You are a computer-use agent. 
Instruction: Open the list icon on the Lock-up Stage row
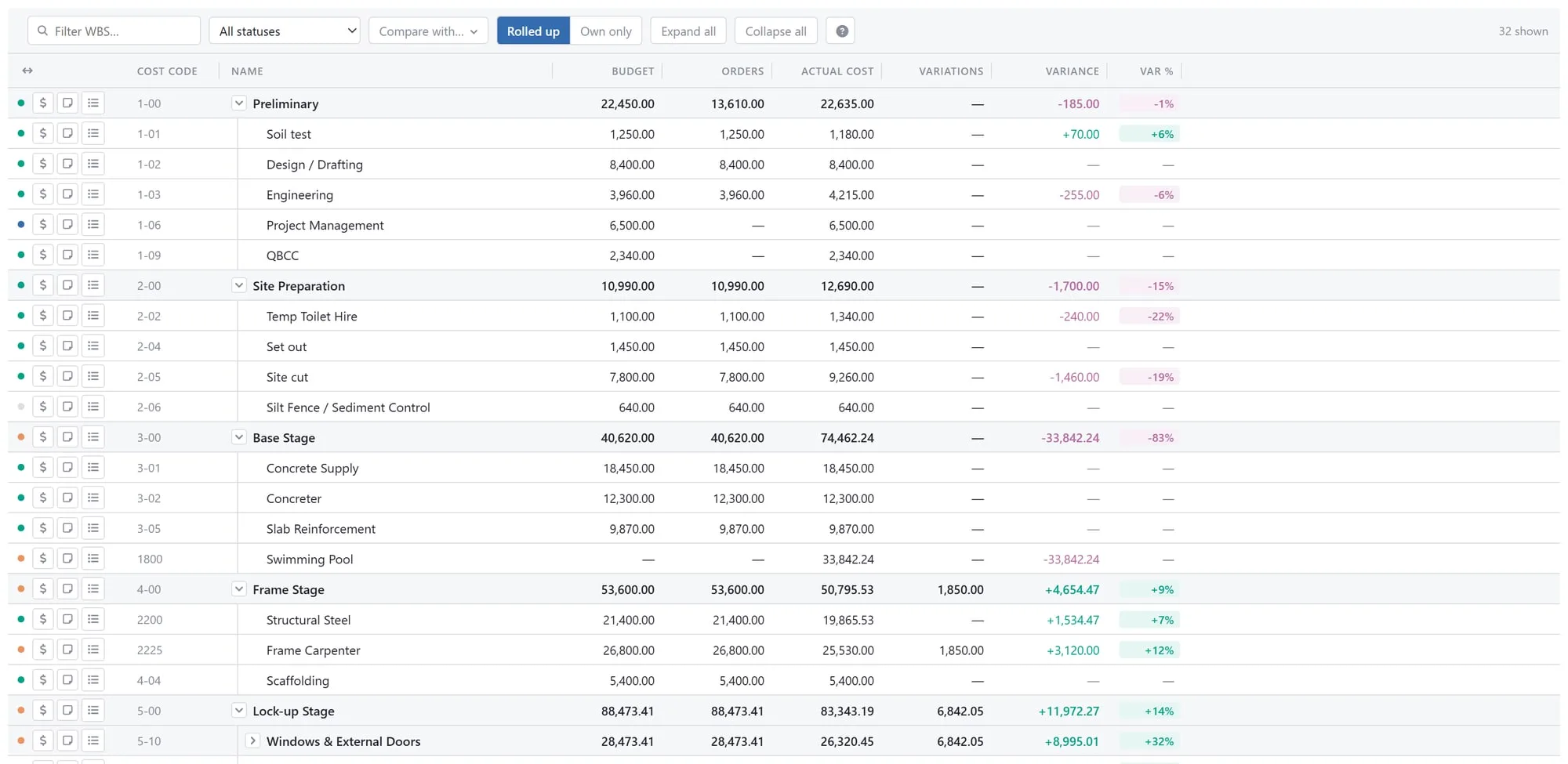pyautogui.click(x=93, y=711)
